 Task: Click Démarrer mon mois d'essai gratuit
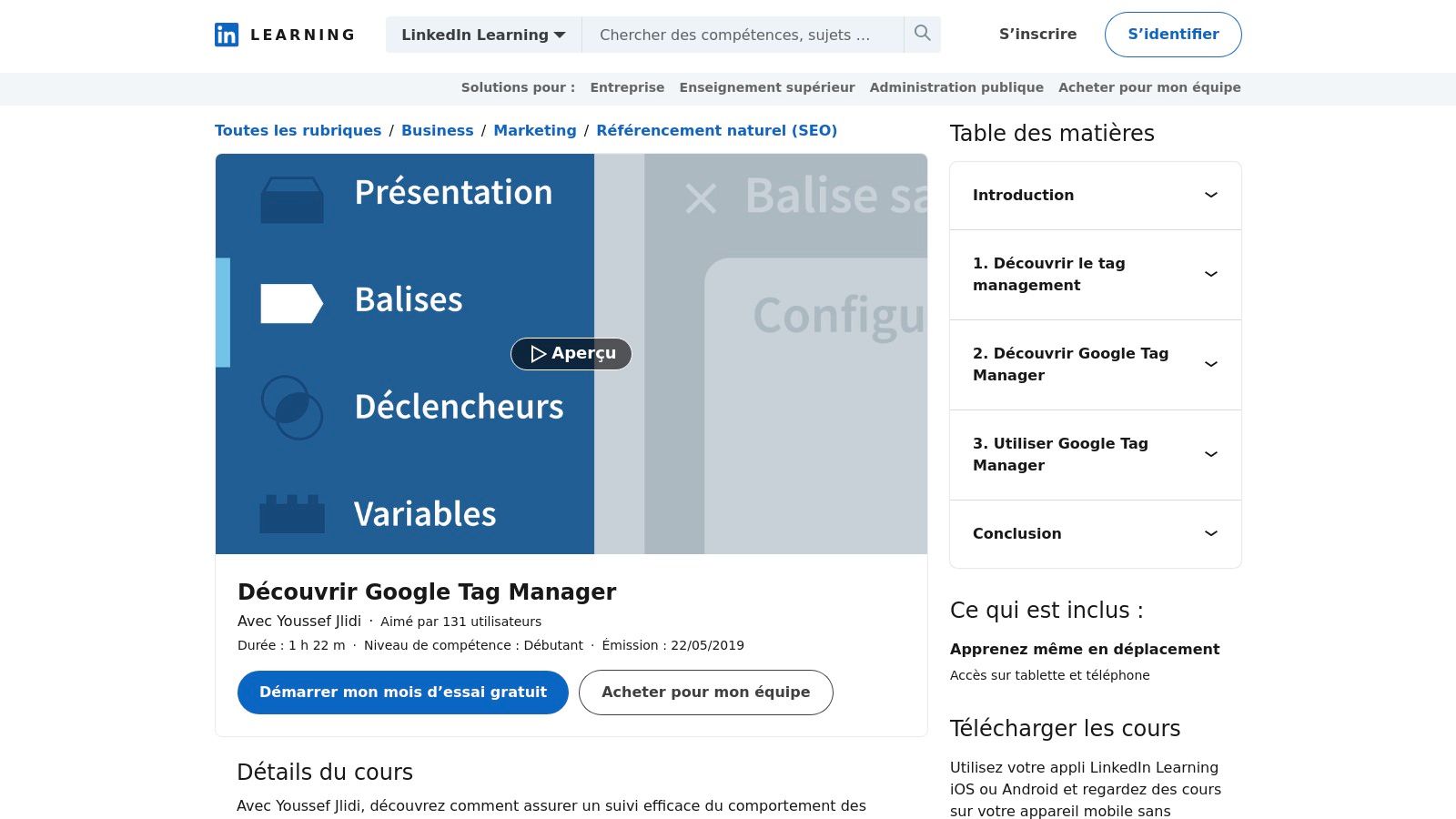[402, 692]
